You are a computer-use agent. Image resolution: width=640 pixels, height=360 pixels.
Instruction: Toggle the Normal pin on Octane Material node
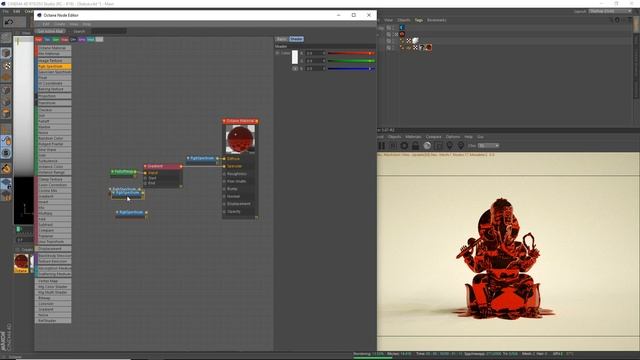[x=224, y=196]
